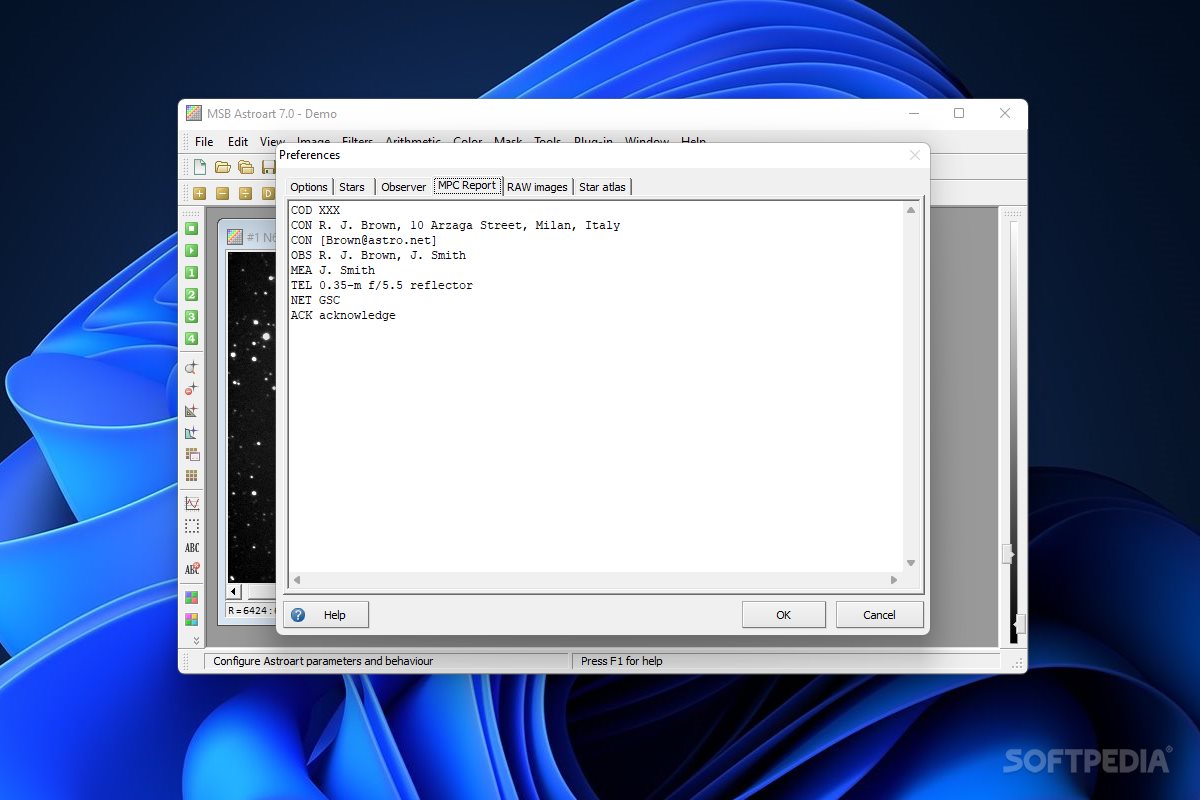
Task: Select the remove star red minus icon
Action: [191, 389]
